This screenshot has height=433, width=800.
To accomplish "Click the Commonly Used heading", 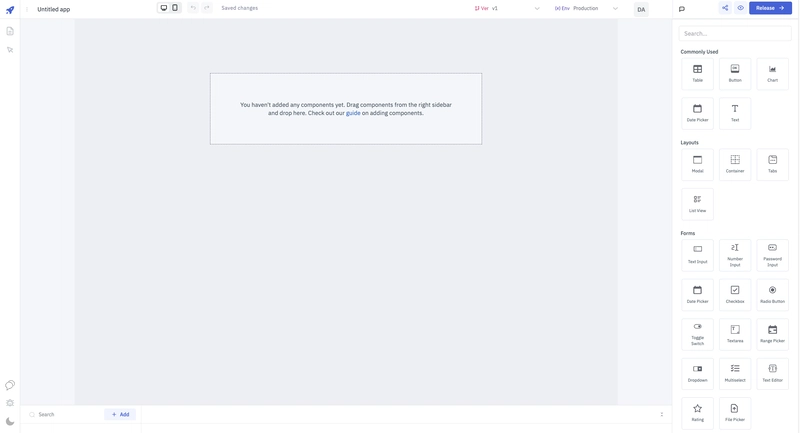I will pyautogui.click(x=699, y=52).
